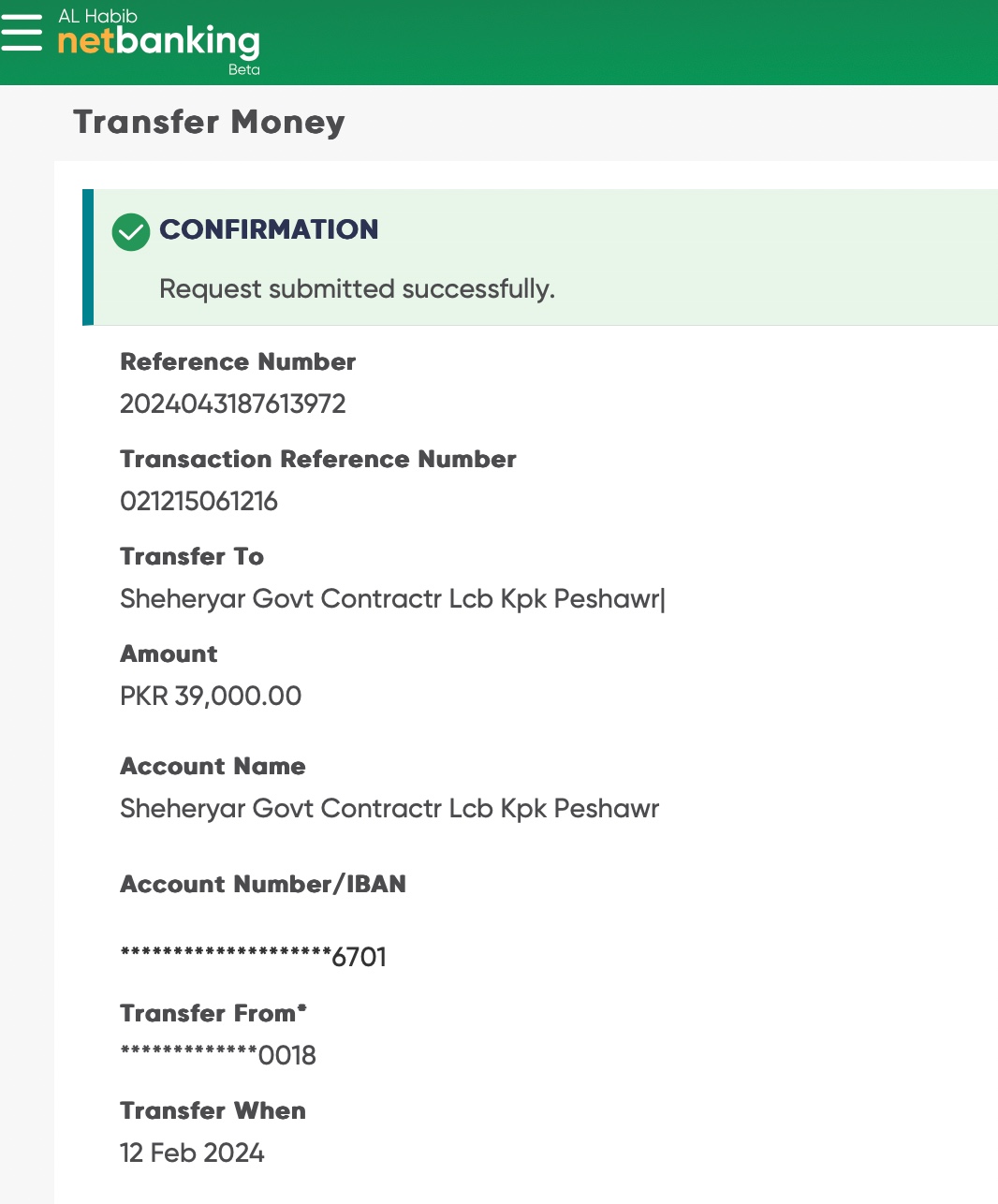Click the masked source account ending 0018

218,1056
